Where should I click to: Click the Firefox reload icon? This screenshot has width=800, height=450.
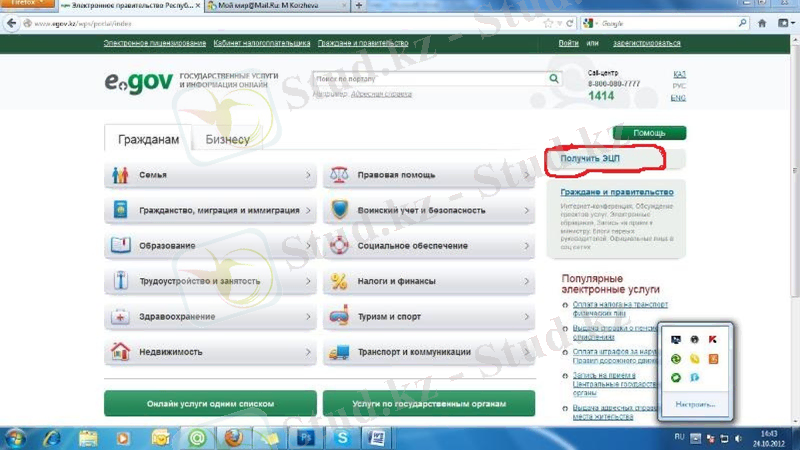569,23
